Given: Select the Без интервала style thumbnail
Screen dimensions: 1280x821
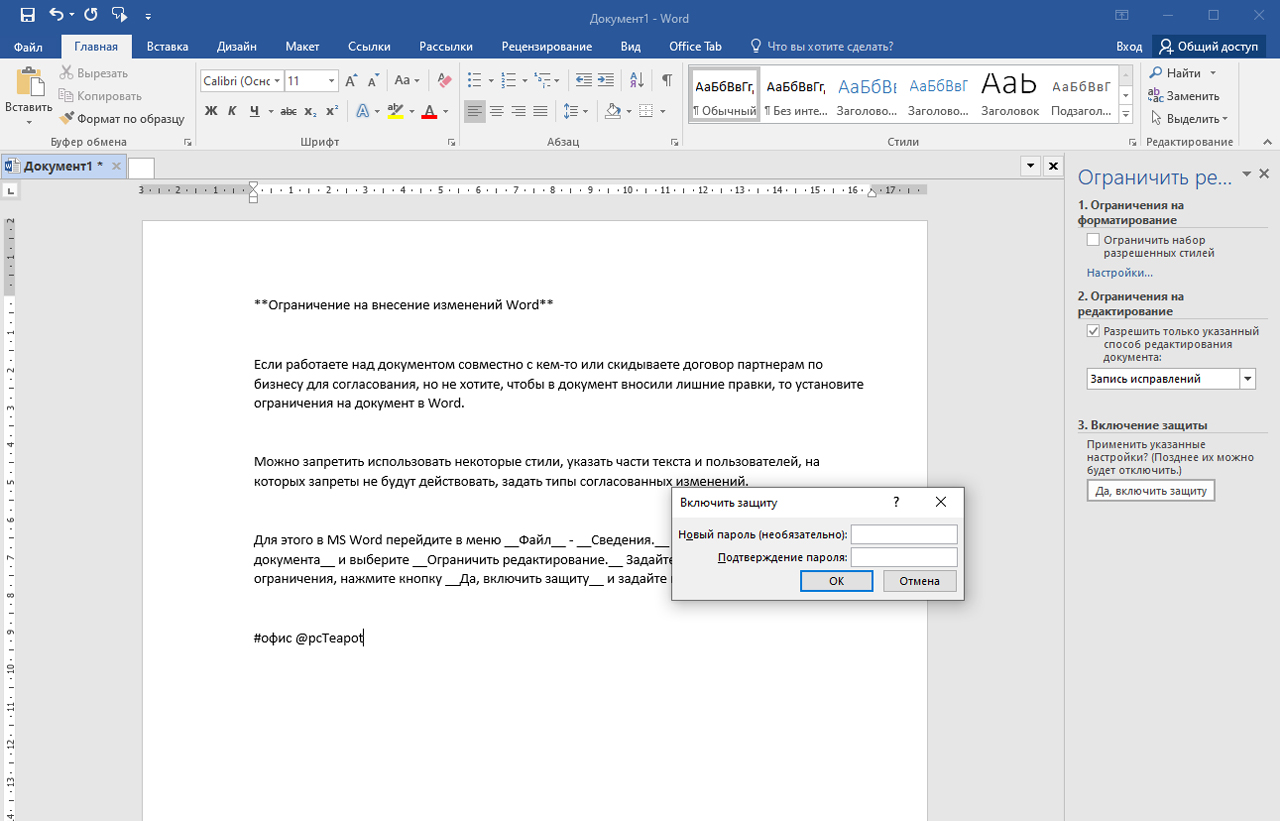Looking at the screenshot, I should (x=796, y=95).
